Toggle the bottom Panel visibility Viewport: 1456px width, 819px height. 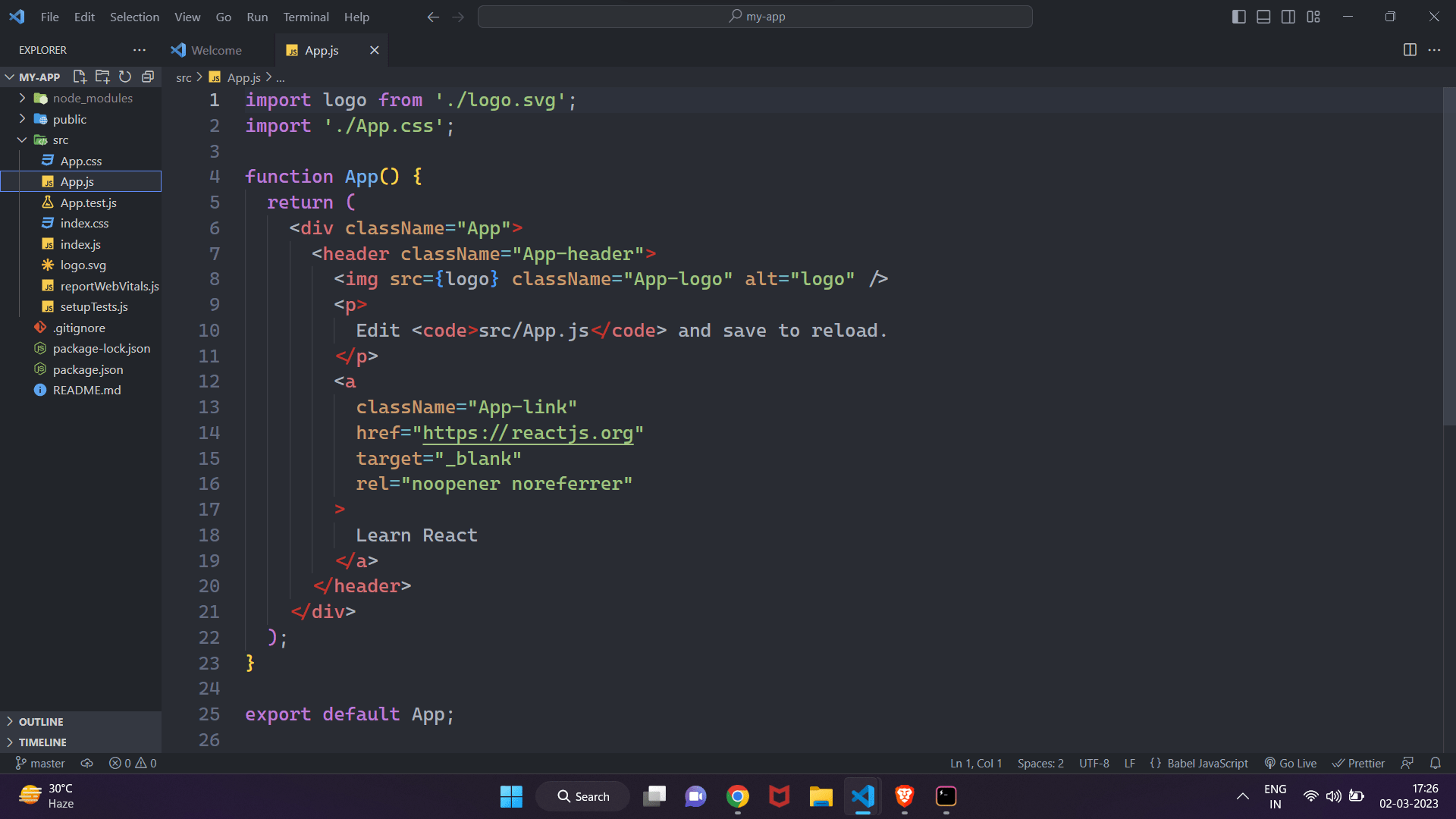click(1263, 17)
